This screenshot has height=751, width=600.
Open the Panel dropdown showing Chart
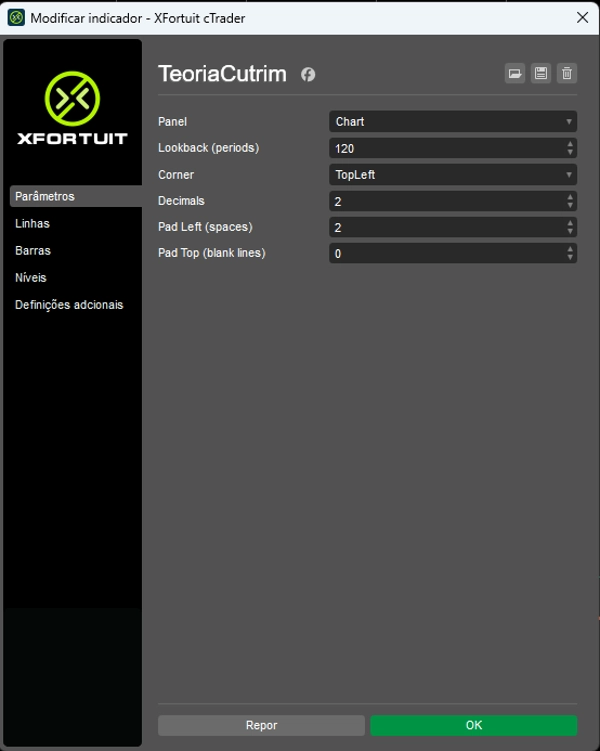[x=452, y=122]
